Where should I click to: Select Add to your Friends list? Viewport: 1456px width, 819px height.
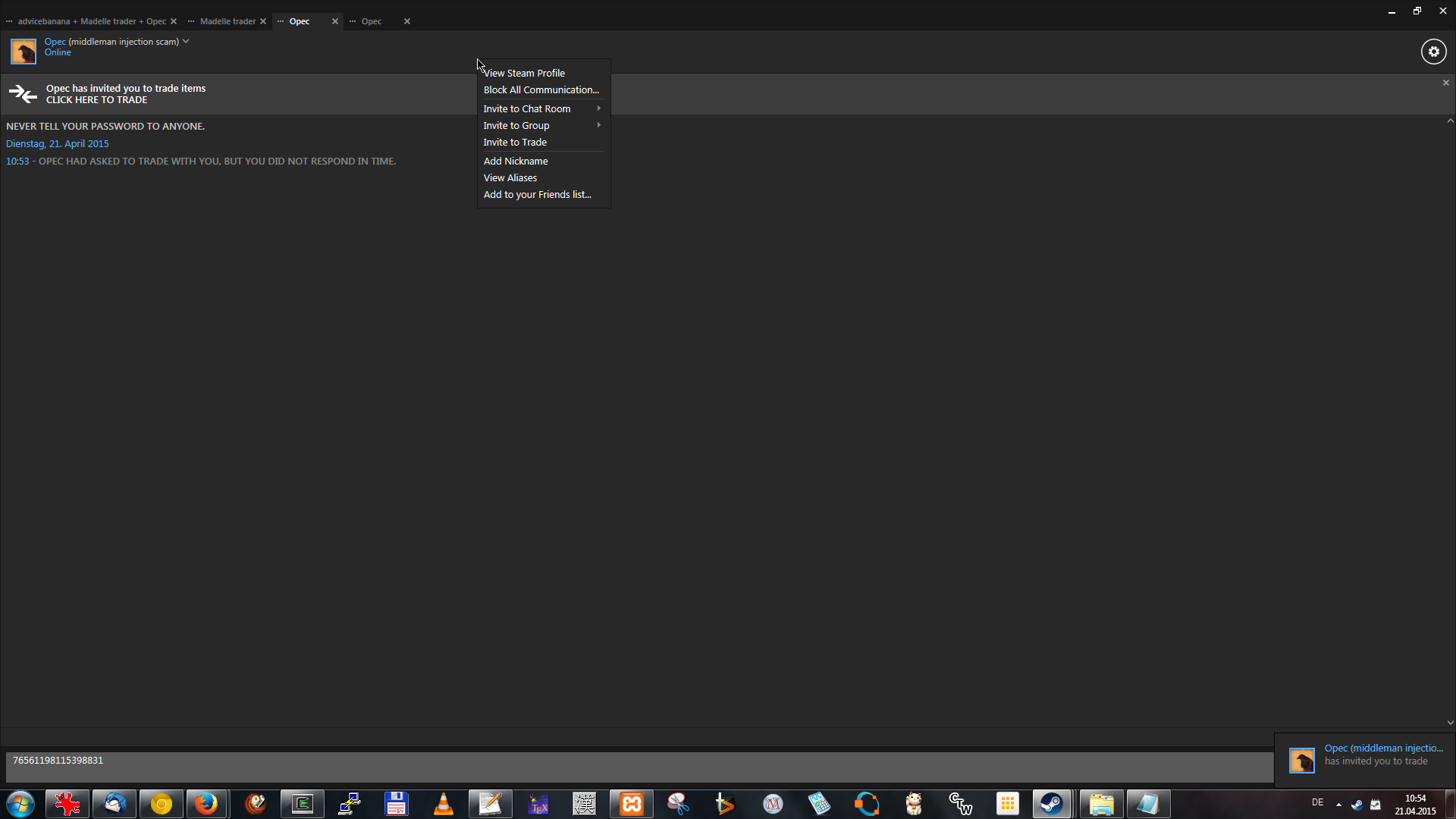pyautogui.click(x=537, y=194)
